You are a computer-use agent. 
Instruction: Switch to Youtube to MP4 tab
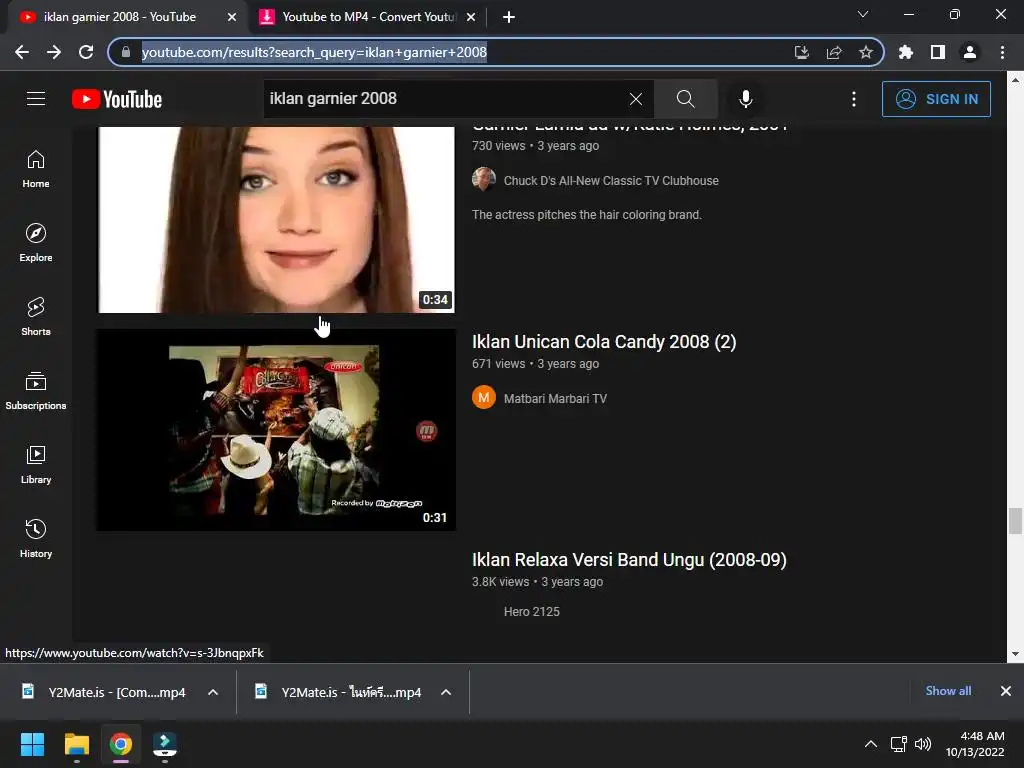click(369, 17)
